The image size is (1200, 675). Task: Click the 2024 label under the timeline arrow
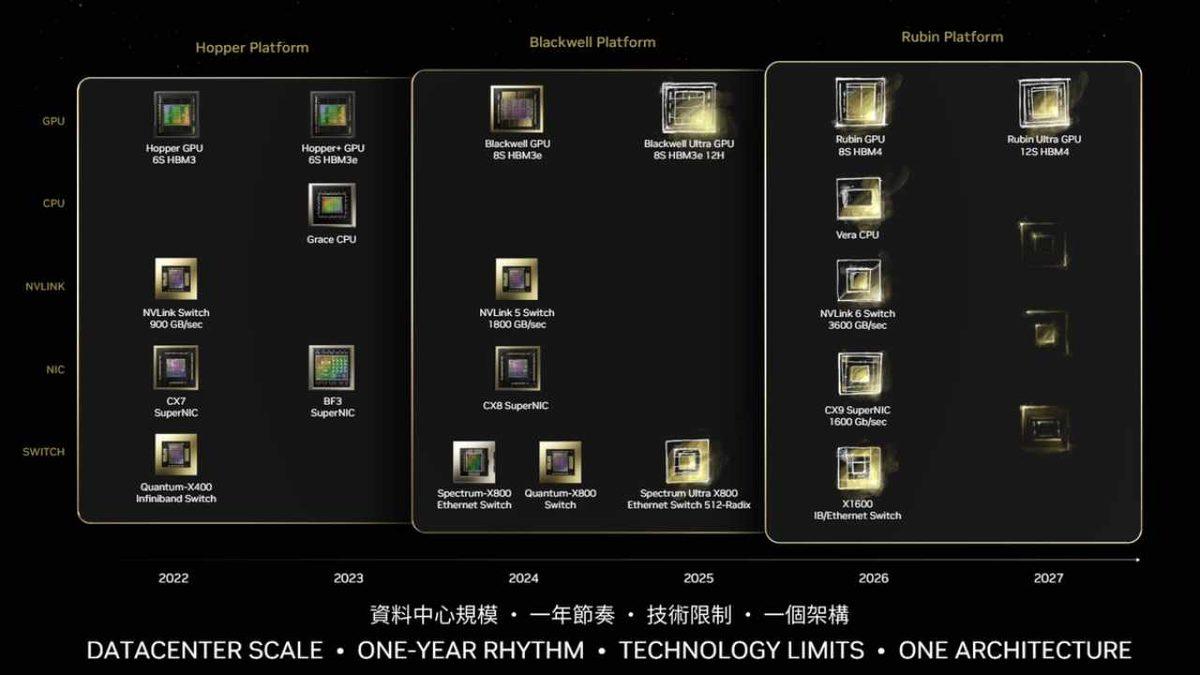(x=525, y=577)
